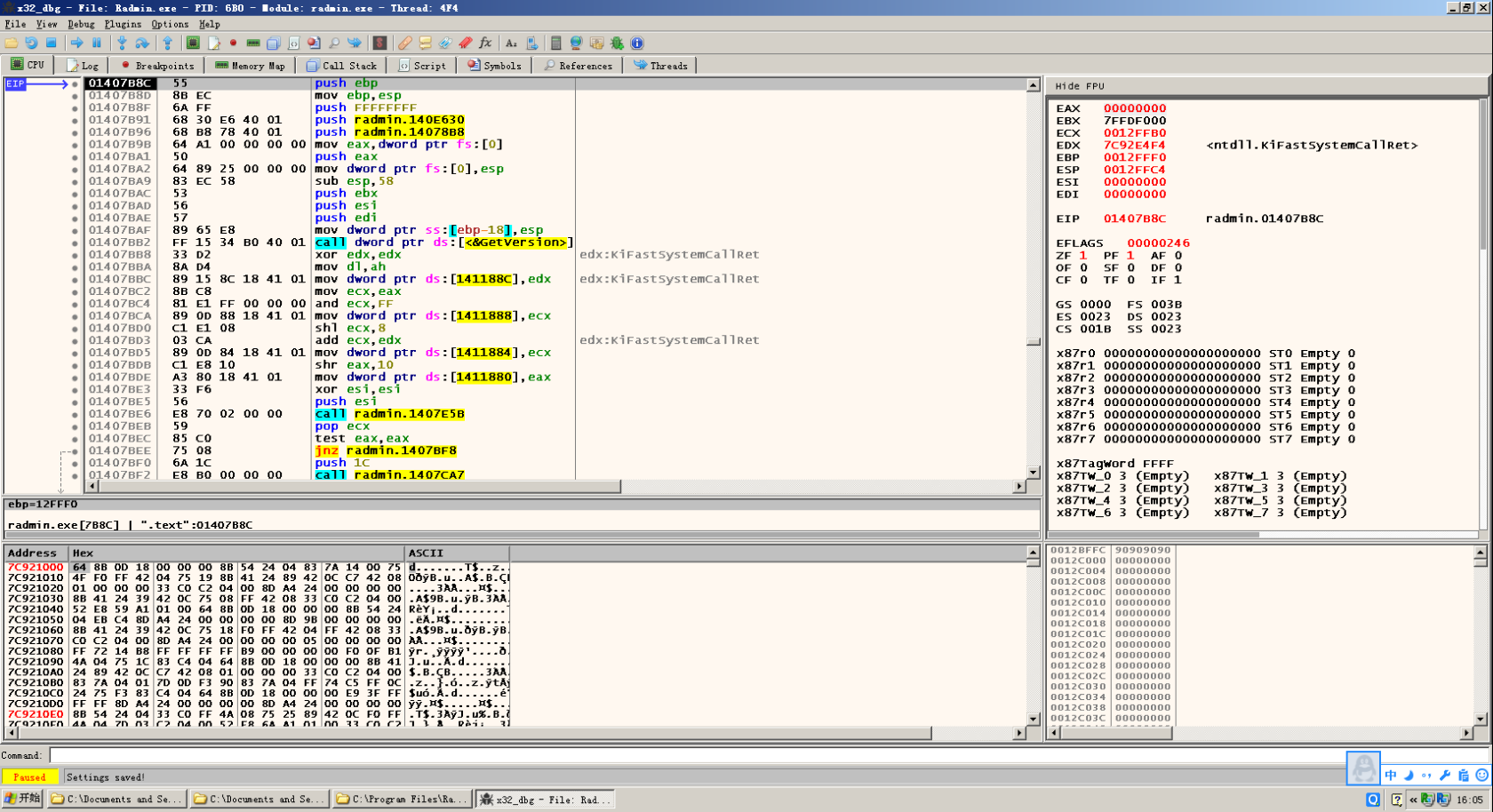Switch to the Breakpoints tab
The height and width of the screenshot is (812, 1493).
coord(157,66)
